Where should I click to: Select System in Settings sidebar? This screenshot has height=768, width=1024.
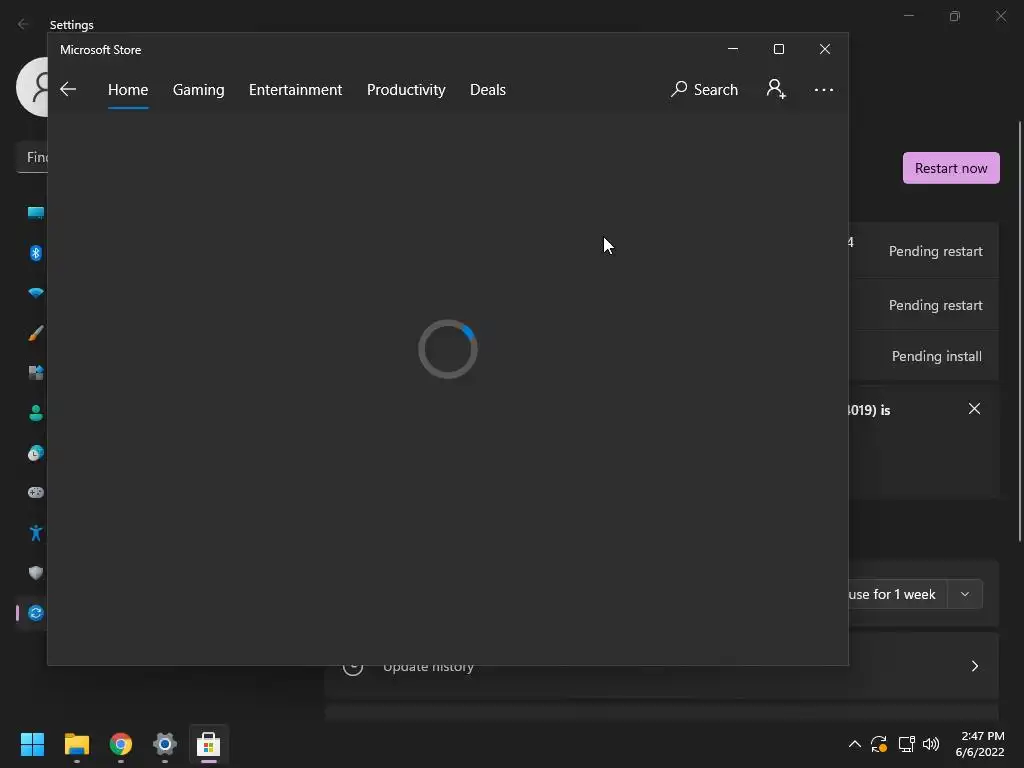(x=35, y=213)
